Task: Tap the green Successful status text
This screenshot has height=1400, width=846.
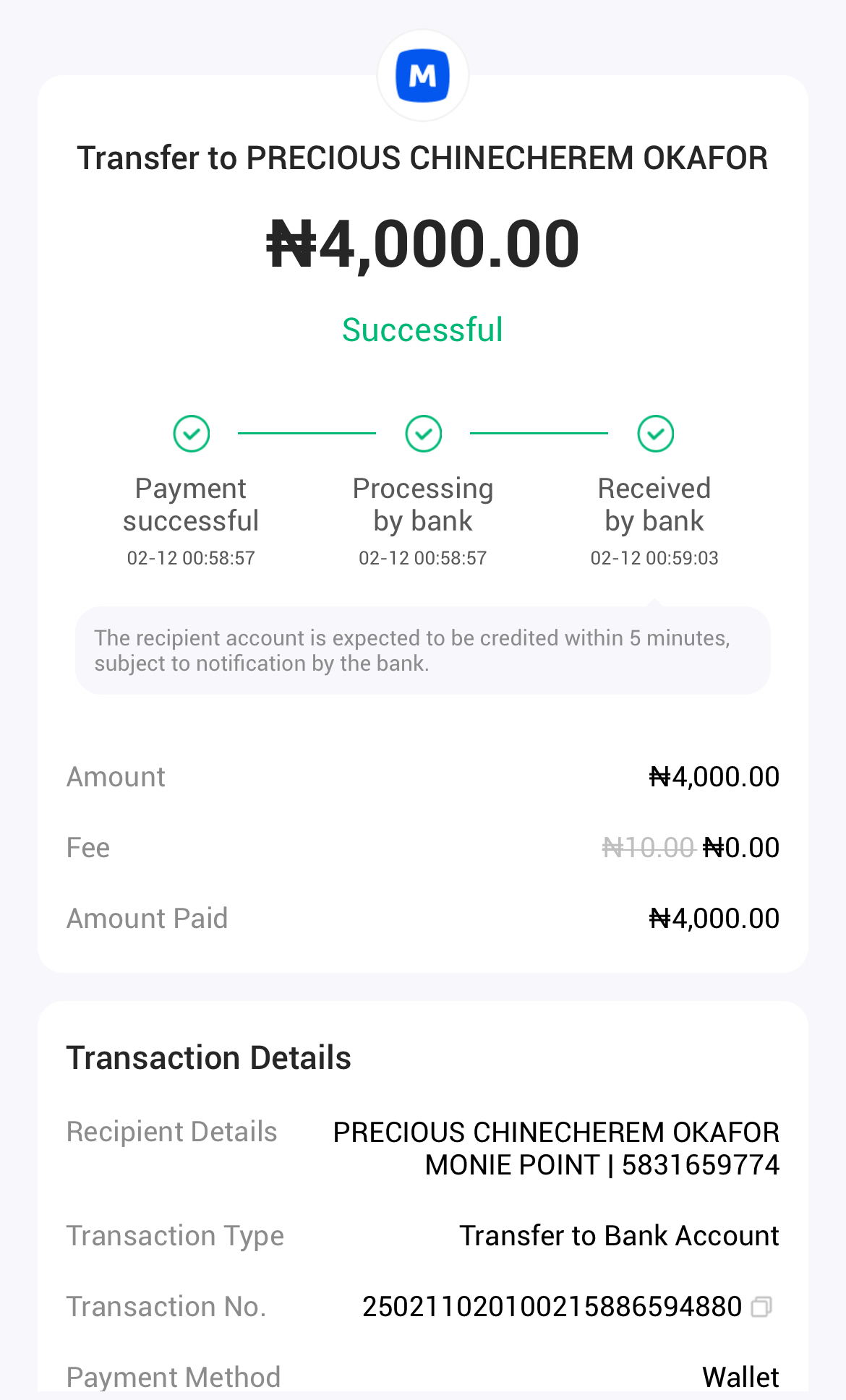Action: click(x=422, y=330)
